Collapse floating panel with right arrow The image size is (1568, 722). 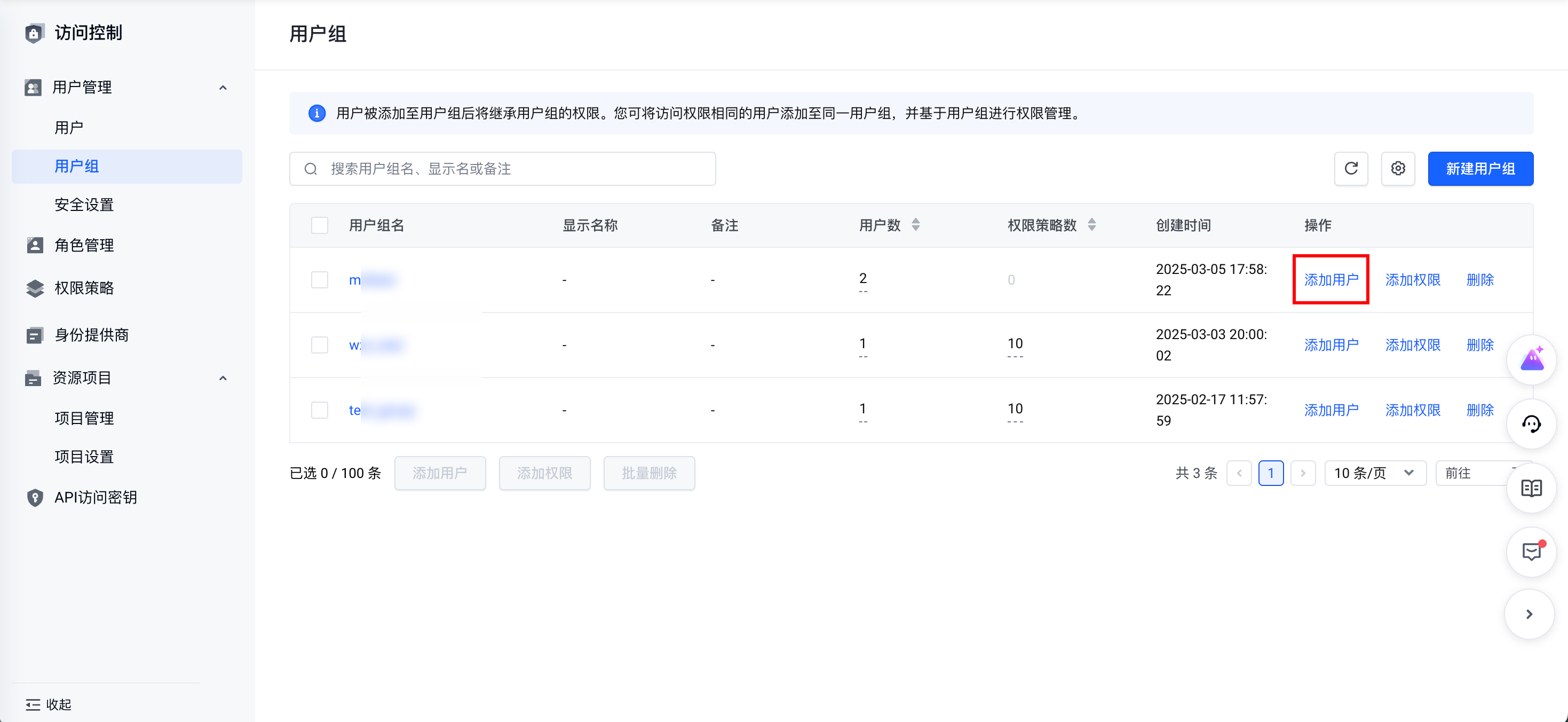click(1529, 614)
